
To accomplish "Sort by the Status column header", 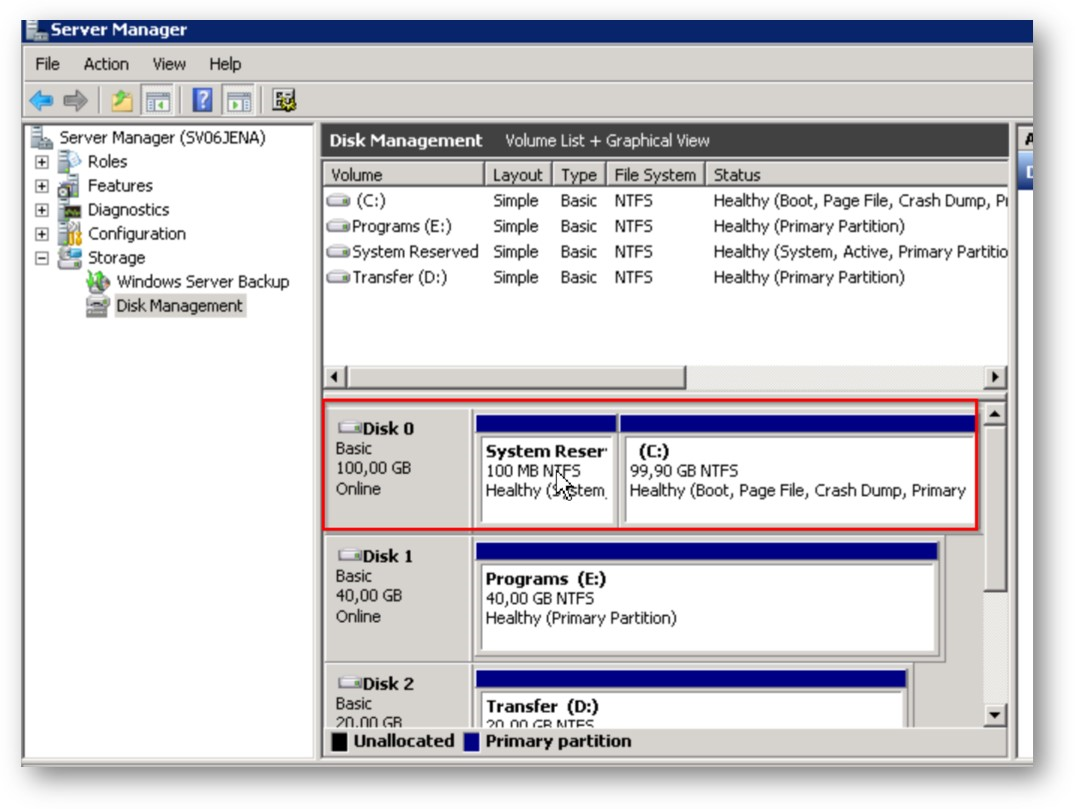I will (x=856, y=174).
